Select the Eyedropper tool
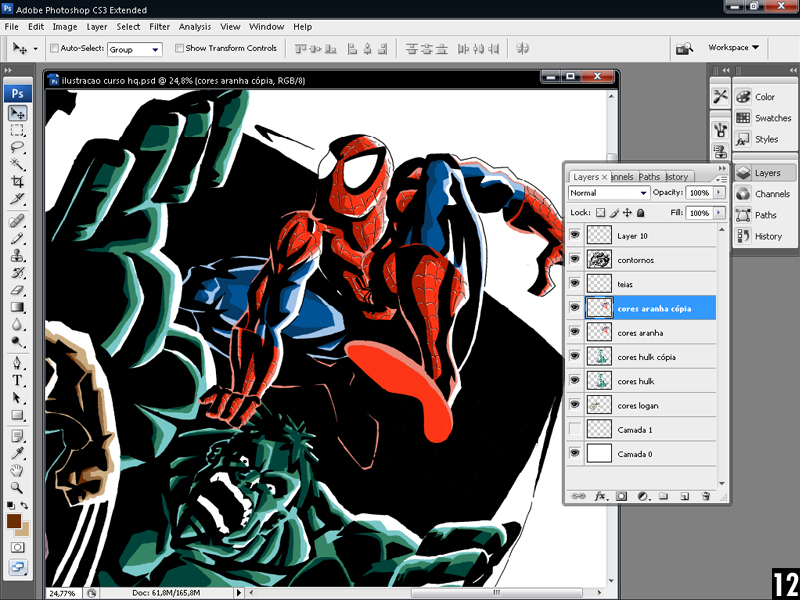The width and height of the screenshot is (800, 600). (x=18, y=453)
